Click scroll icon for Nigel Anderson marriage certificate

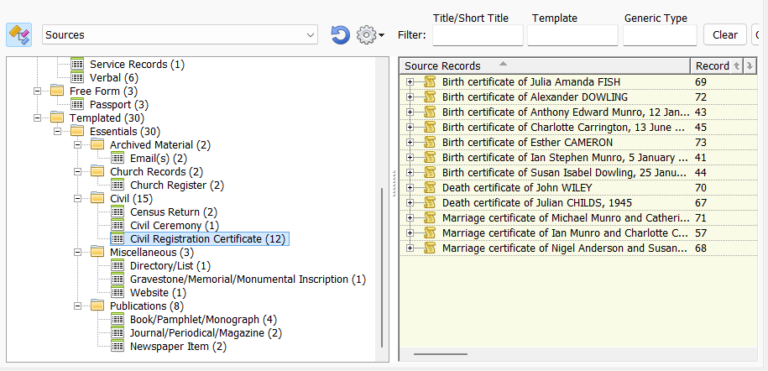430,248
